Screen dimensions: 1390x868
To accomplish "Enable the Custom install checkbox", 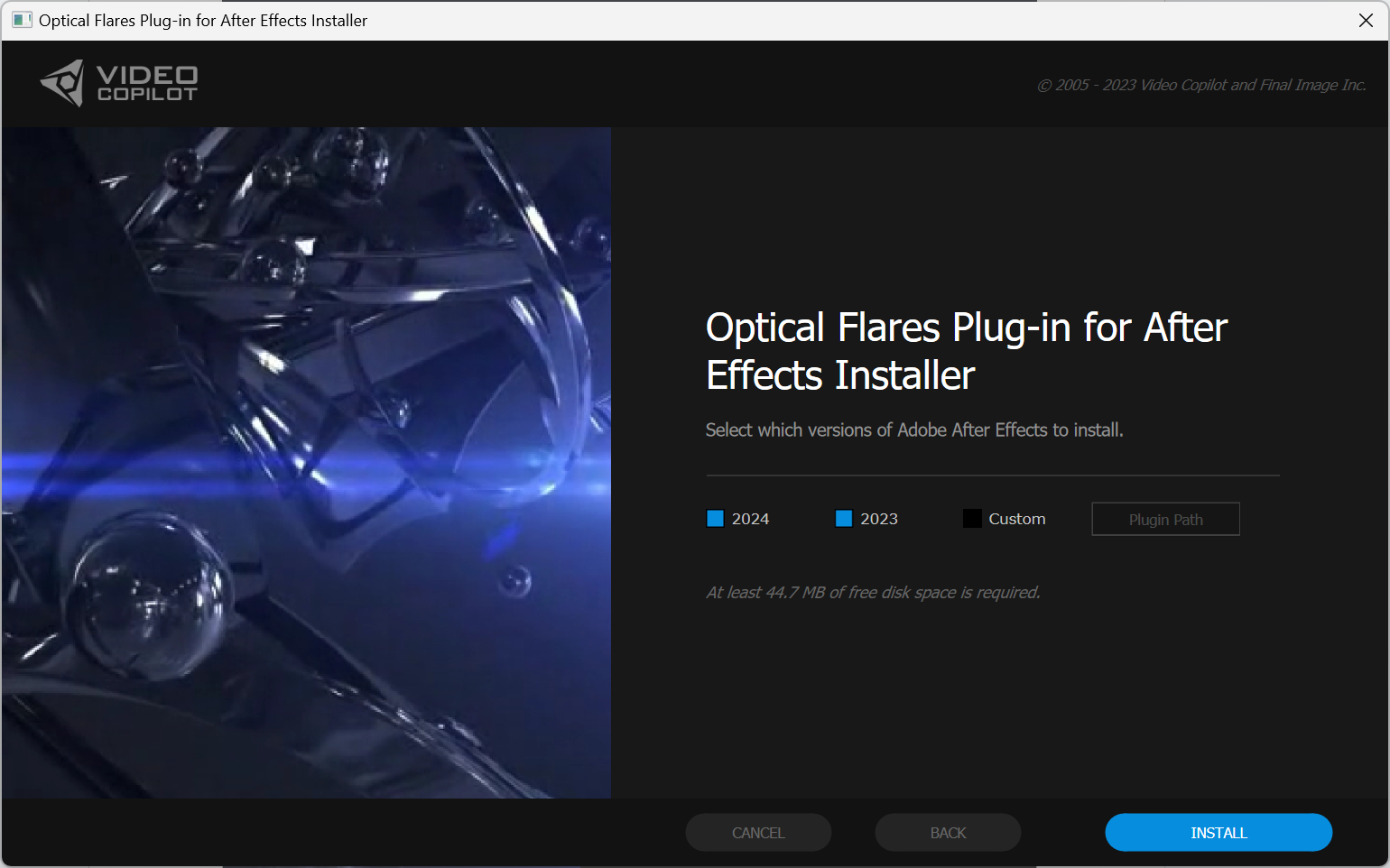I will [972, 519].
